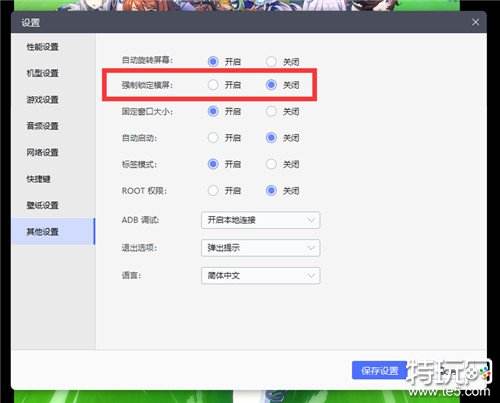
Task: Go to 音频设置 tab
Action: (42, 126)
